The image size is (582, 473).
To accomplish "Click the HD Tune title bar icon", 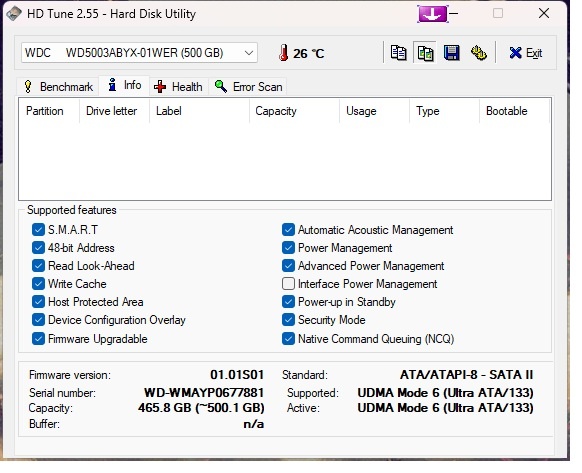I will (14, 14).
